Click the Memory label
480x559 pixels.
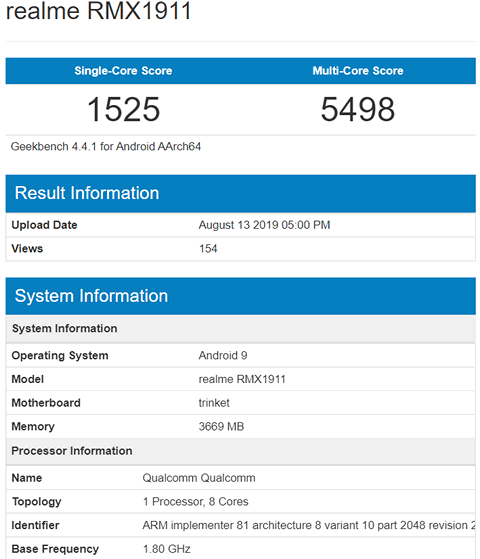[x=33, y=426]
